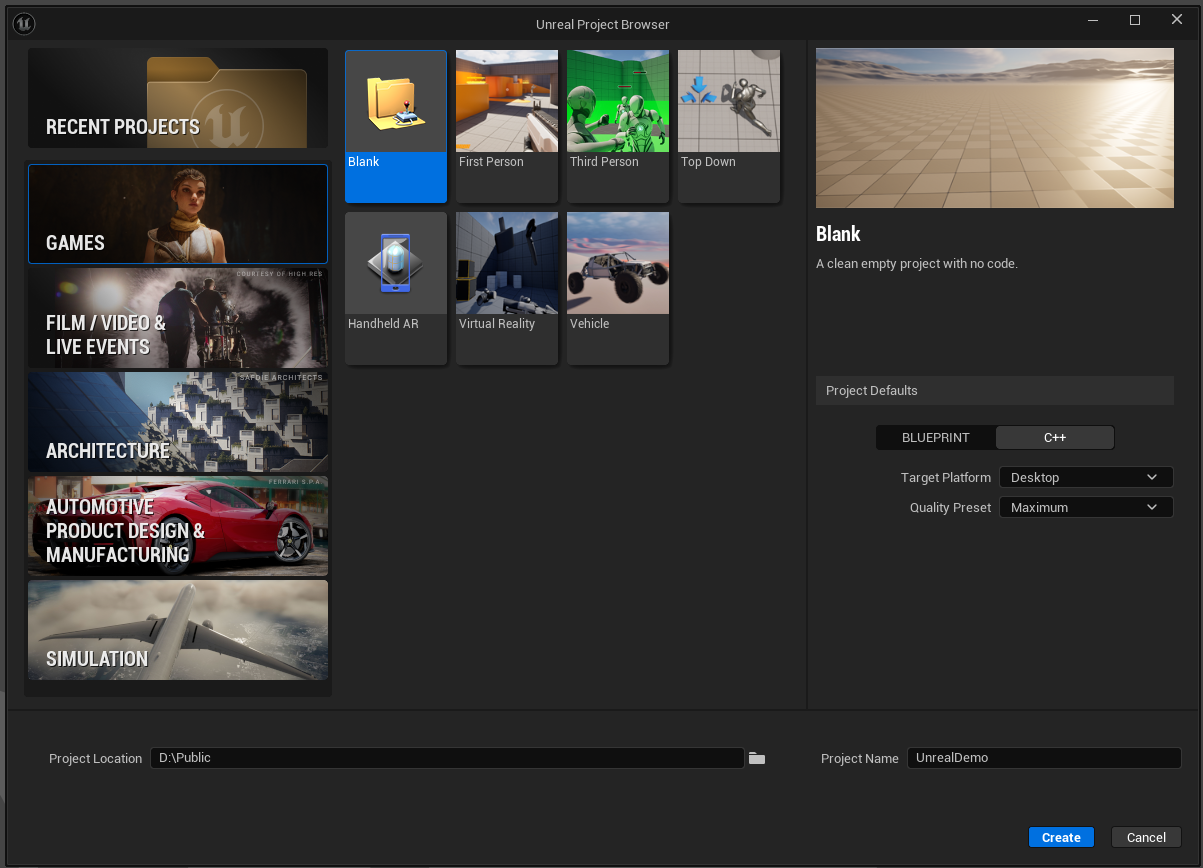This screenshot has width=1203, height=868.
Task: Click the Create button
Action: [1061, 838]
